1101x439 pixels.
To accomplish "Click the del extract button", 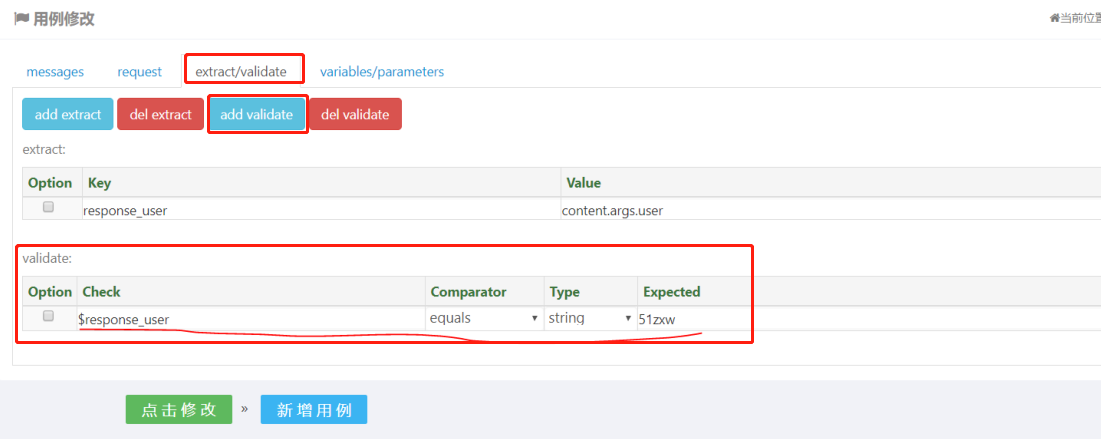I will click(x=160, y=114).
